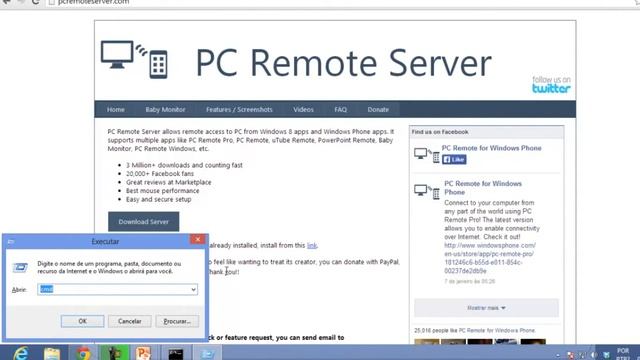Click '20,000+ Facebook fans' bullet text

point(160,173)
